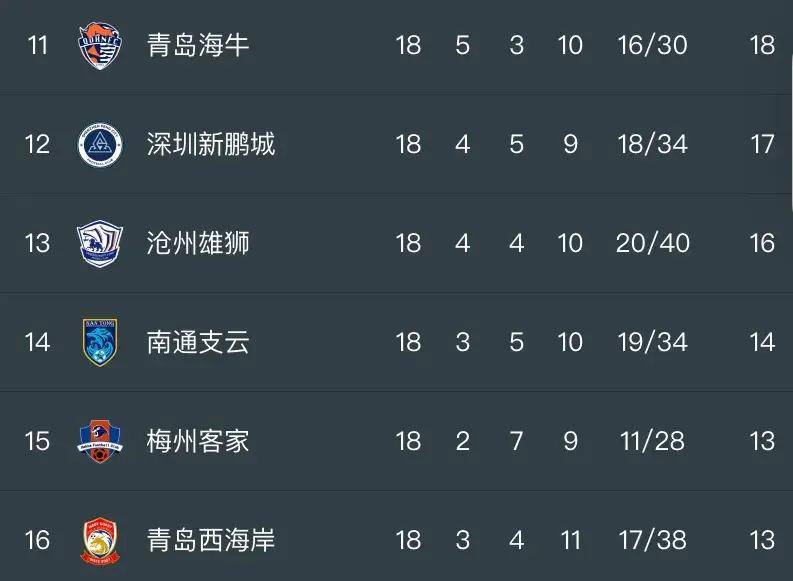
Task: Click rank number 11 in the table
Action: (37, 46)
